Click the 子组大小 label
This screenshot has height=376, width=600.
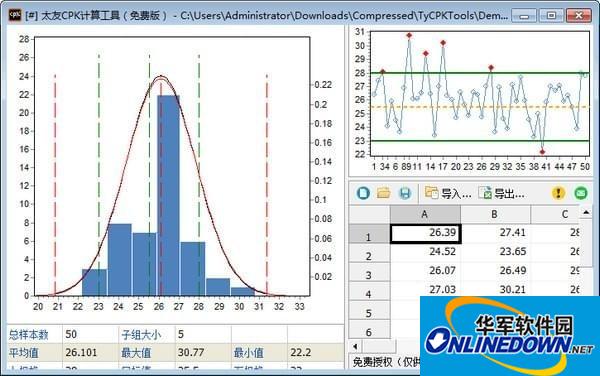point(141,335)
